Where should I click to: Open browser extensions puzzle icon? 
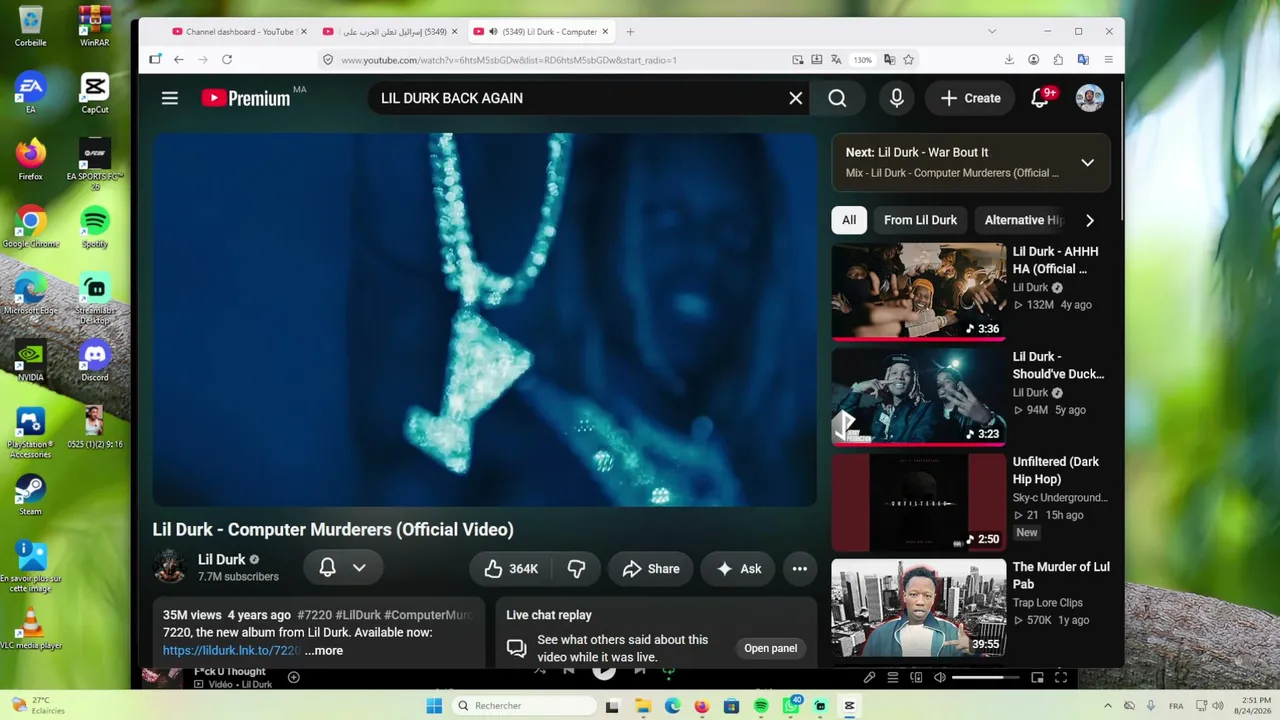pyautogui.click(x=1058, y=60)
